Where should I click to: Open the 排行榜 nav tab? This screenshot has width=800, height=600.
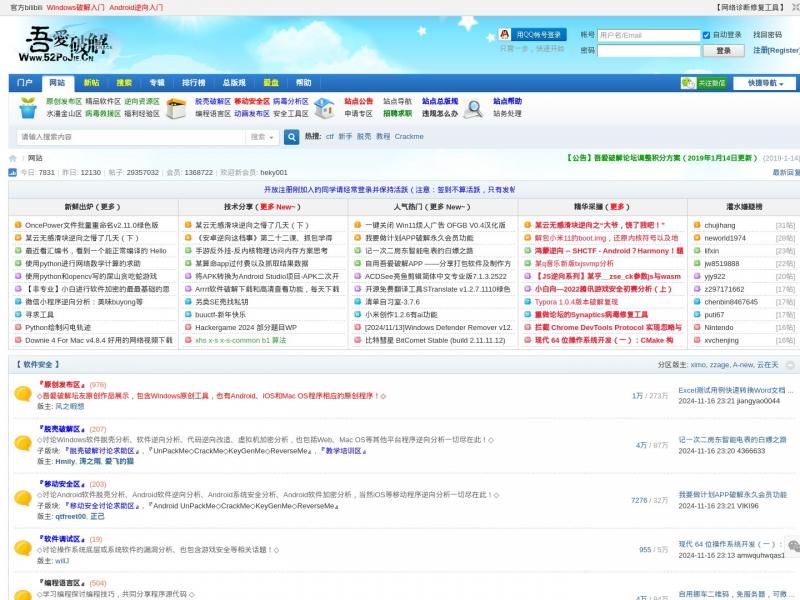click(193, 83)
